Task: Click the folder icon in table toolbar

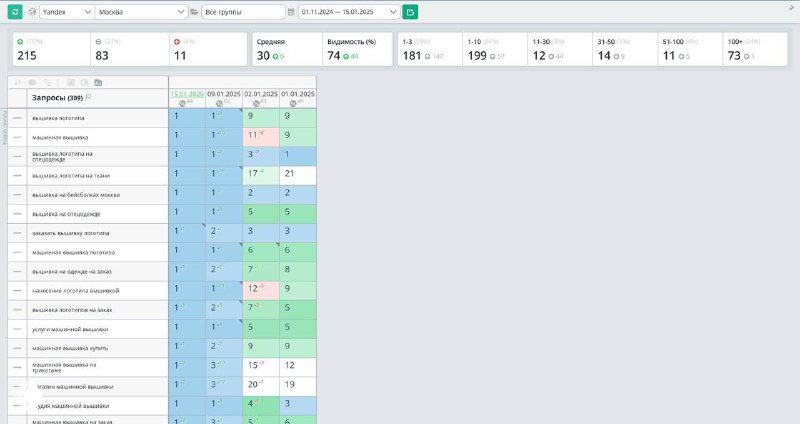Action: [98, 82]
